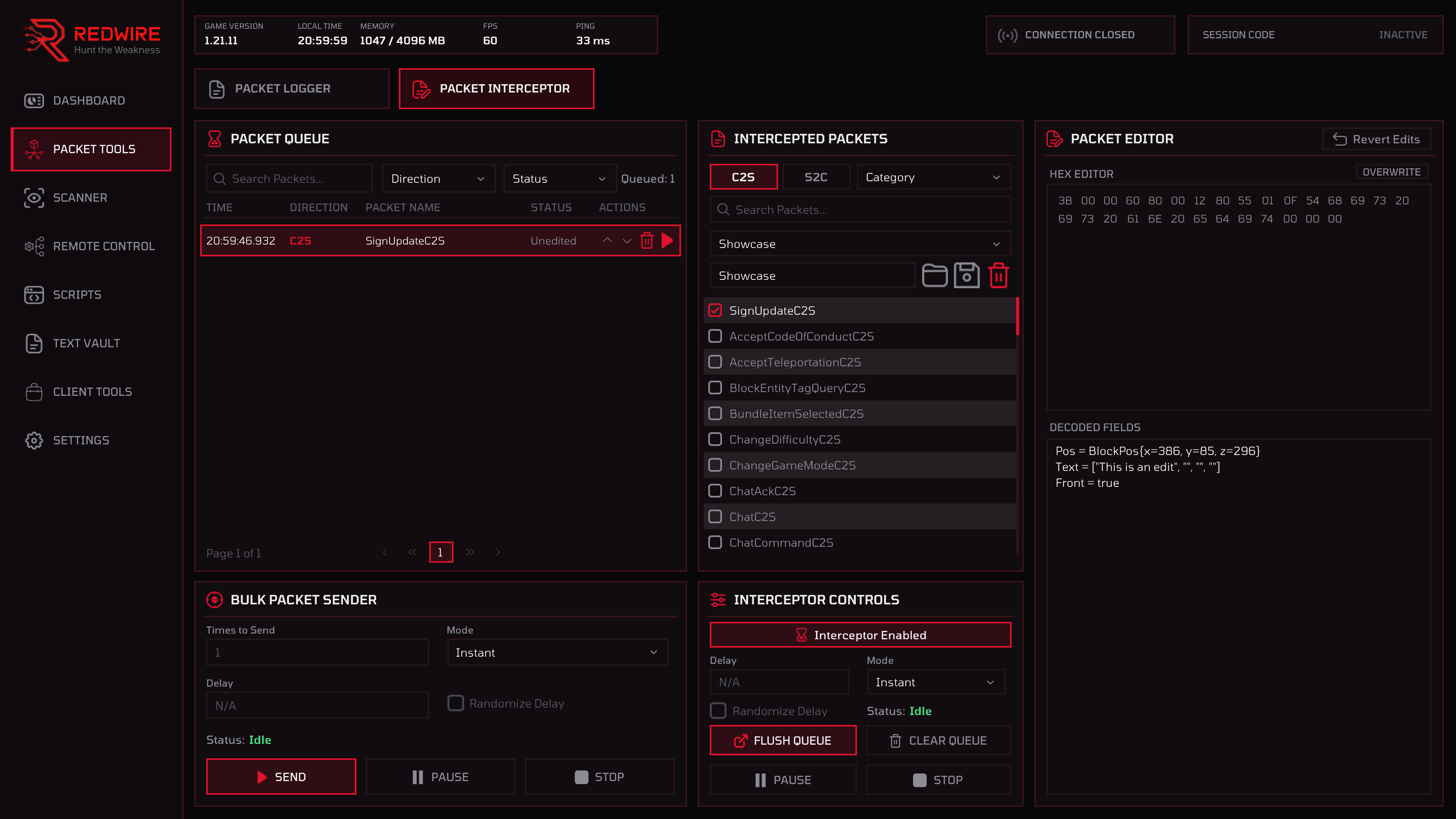Check the AcceptCodeOfConductC2S checkbox

tap(715, 336)
